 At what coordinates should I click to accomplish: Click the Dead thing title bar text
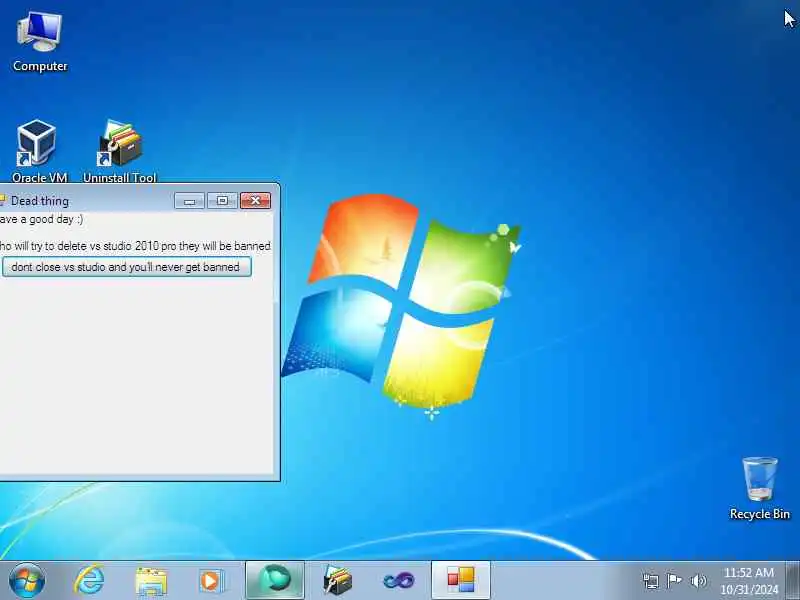[40, 201]
